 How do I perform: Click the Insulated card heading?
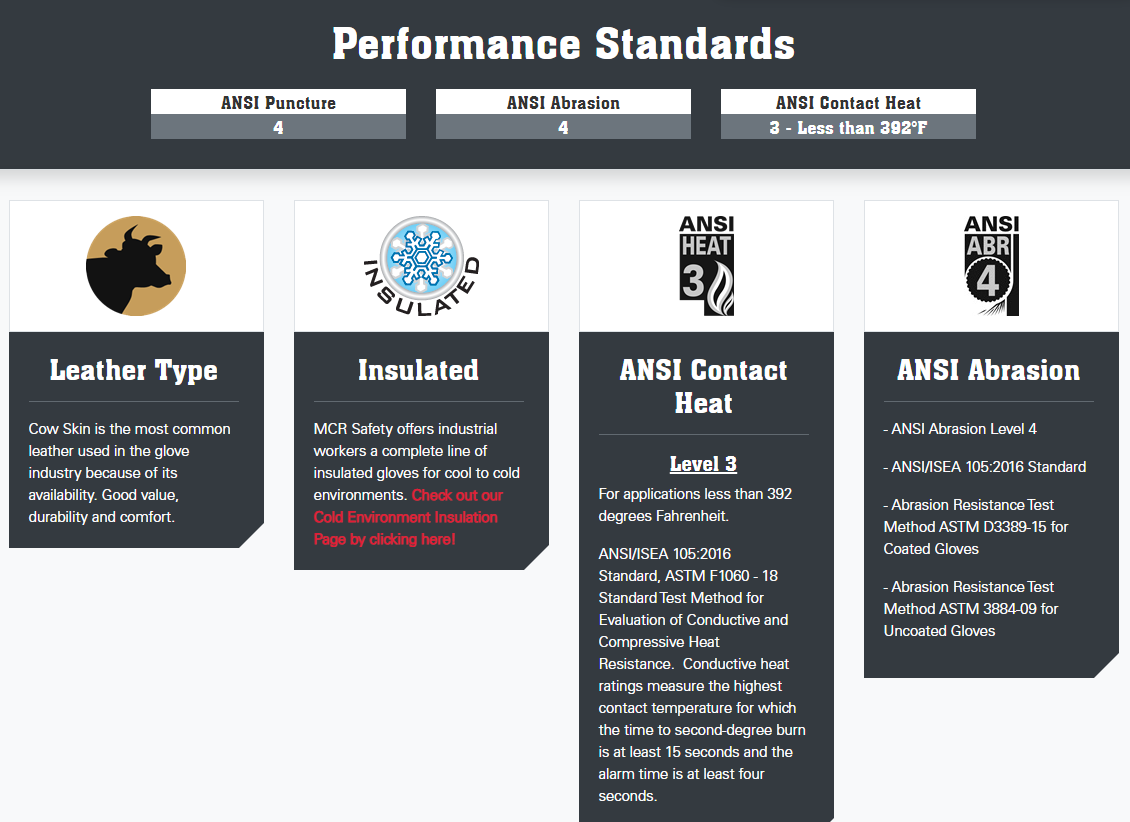418,370
